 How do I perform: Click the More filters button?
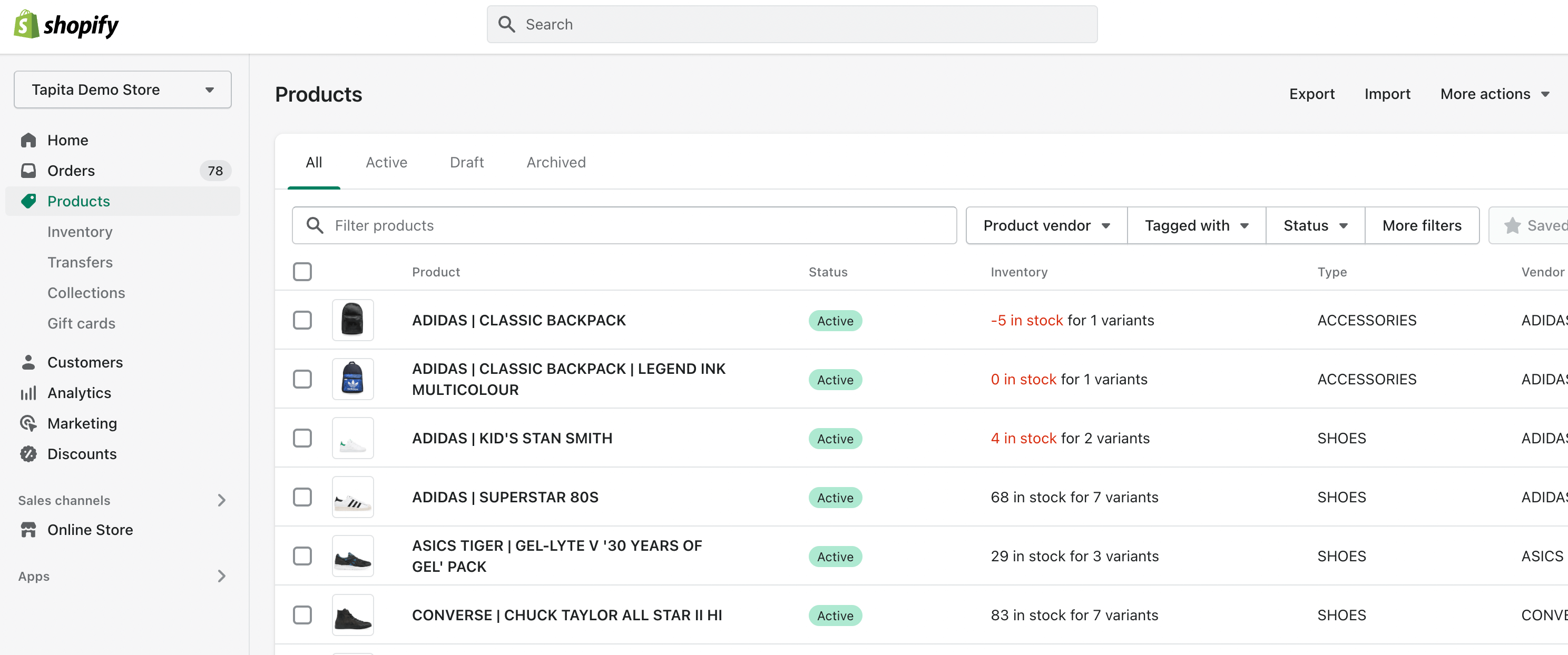(x=1422, y=226)
